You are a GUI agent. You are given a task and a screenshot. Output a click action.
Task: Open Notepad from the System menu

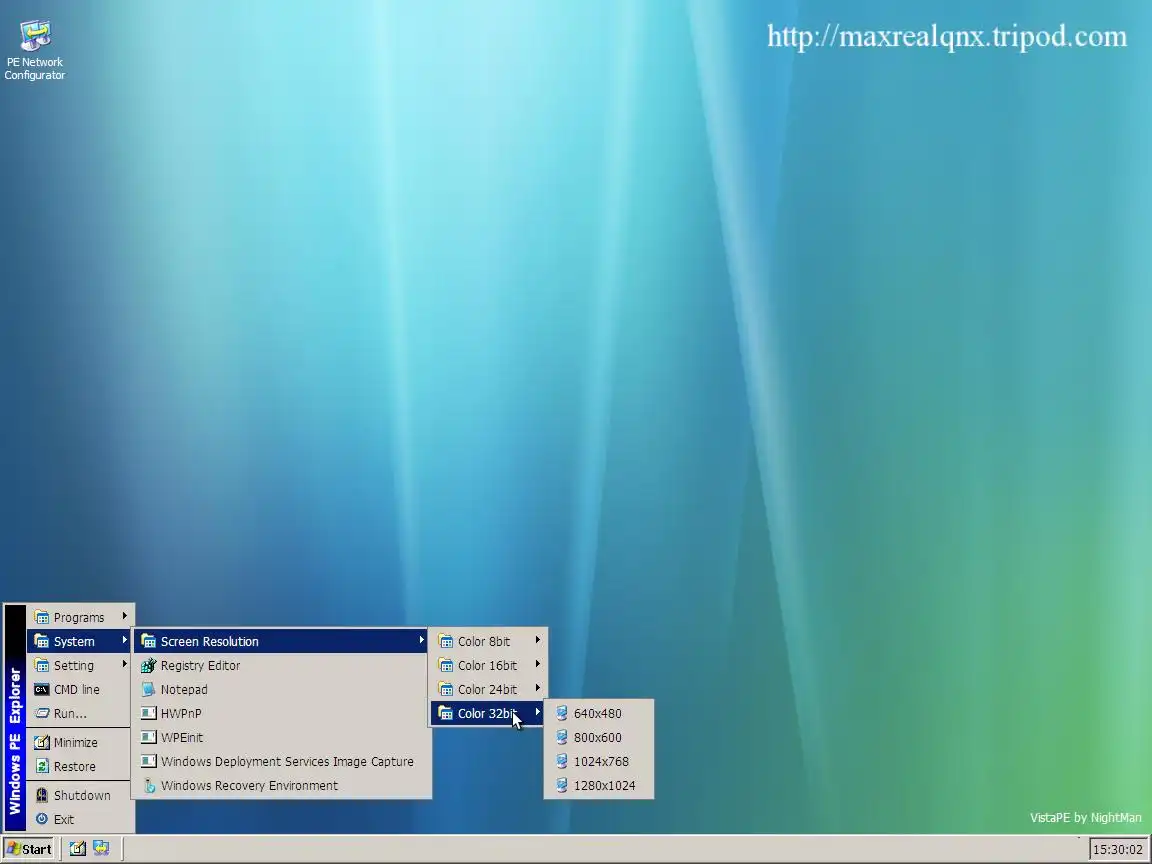click(x=281, y=689)
